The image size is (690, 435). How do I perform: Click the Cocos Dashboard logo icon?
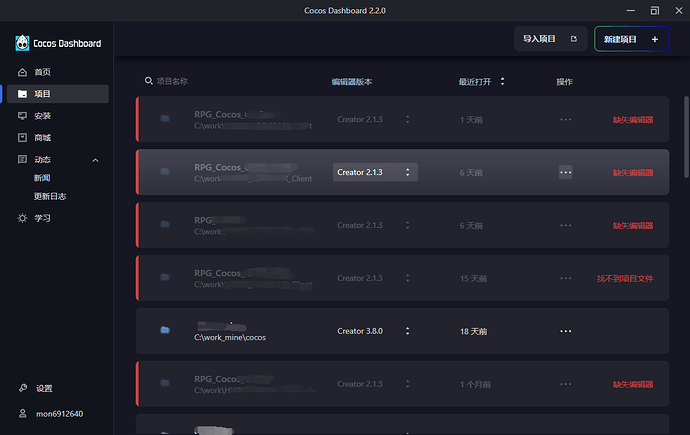[x=22, y=43]
